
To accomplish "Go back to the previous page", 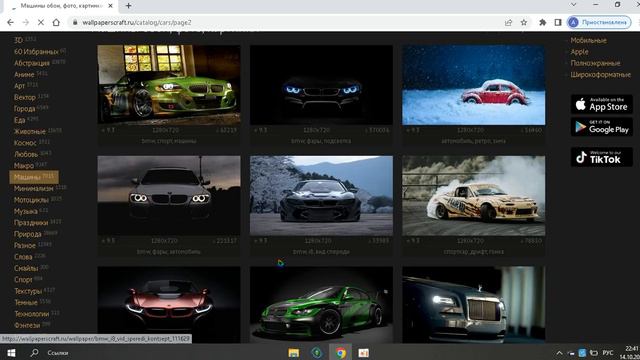I will (x=10, y=22).
